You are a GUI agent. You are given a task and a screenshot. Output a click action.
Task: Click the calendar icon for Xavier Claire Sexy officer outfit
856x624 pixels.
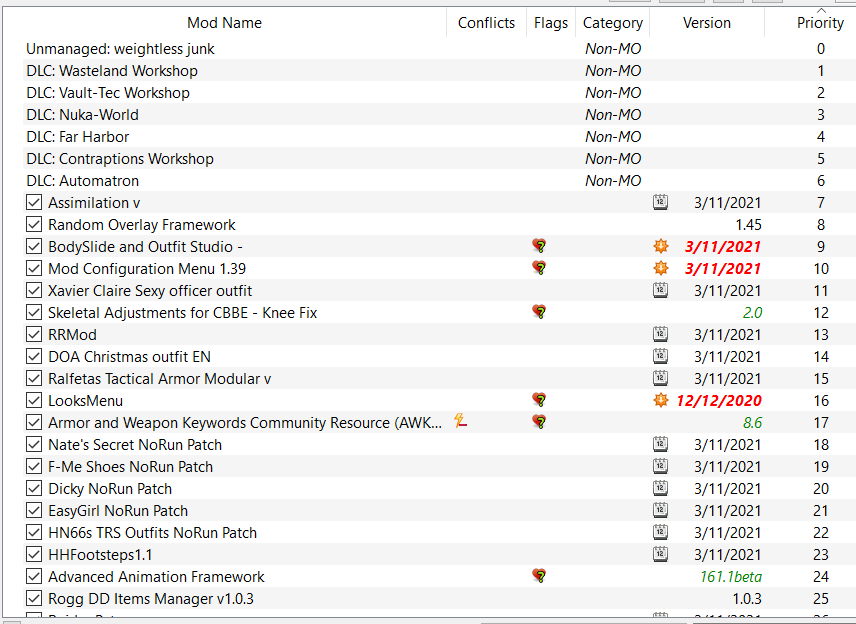(x=661, y=290)
